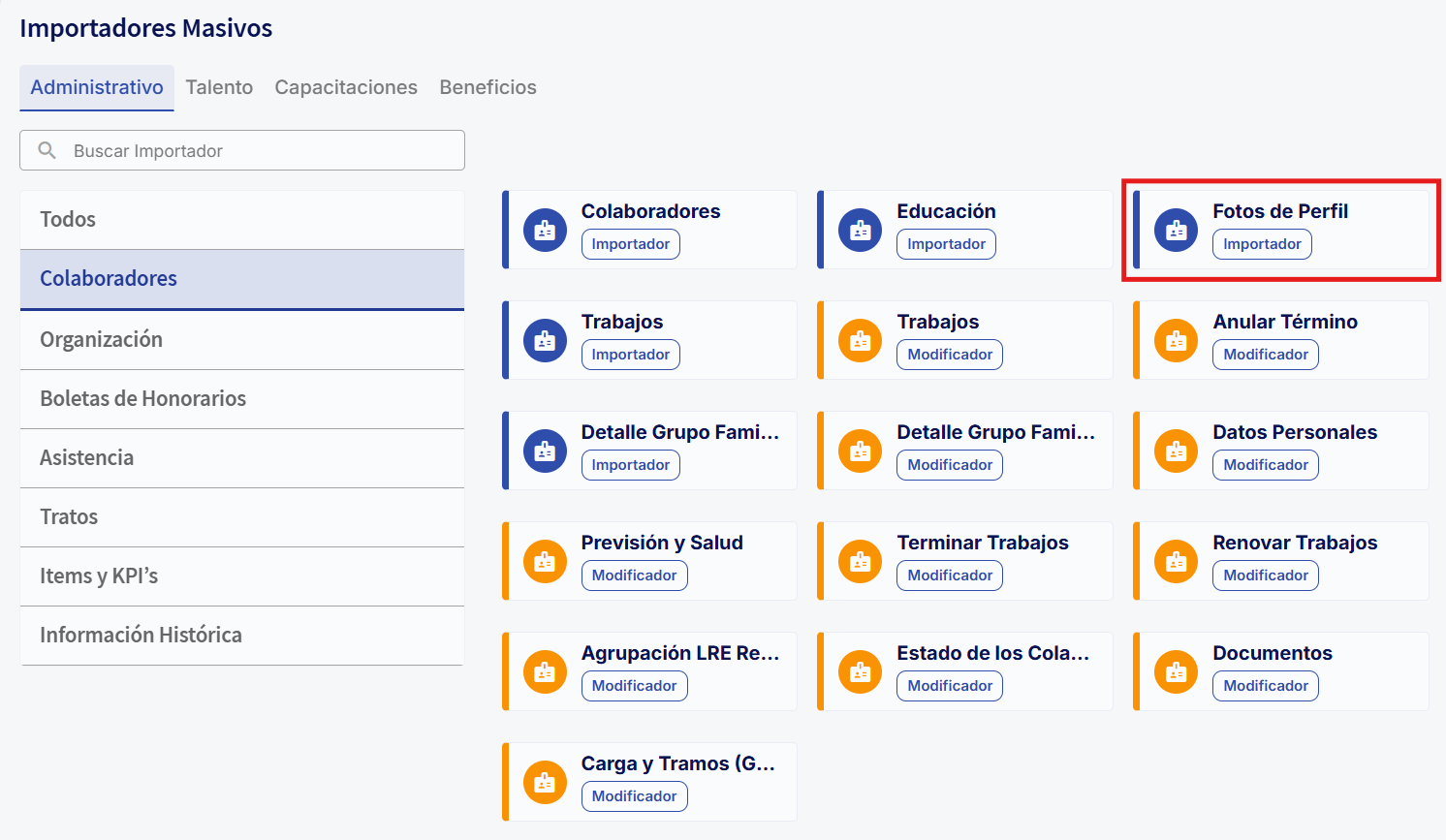
Task: Click the Datos Personales orange badge icon
Action: [1176, 451]
